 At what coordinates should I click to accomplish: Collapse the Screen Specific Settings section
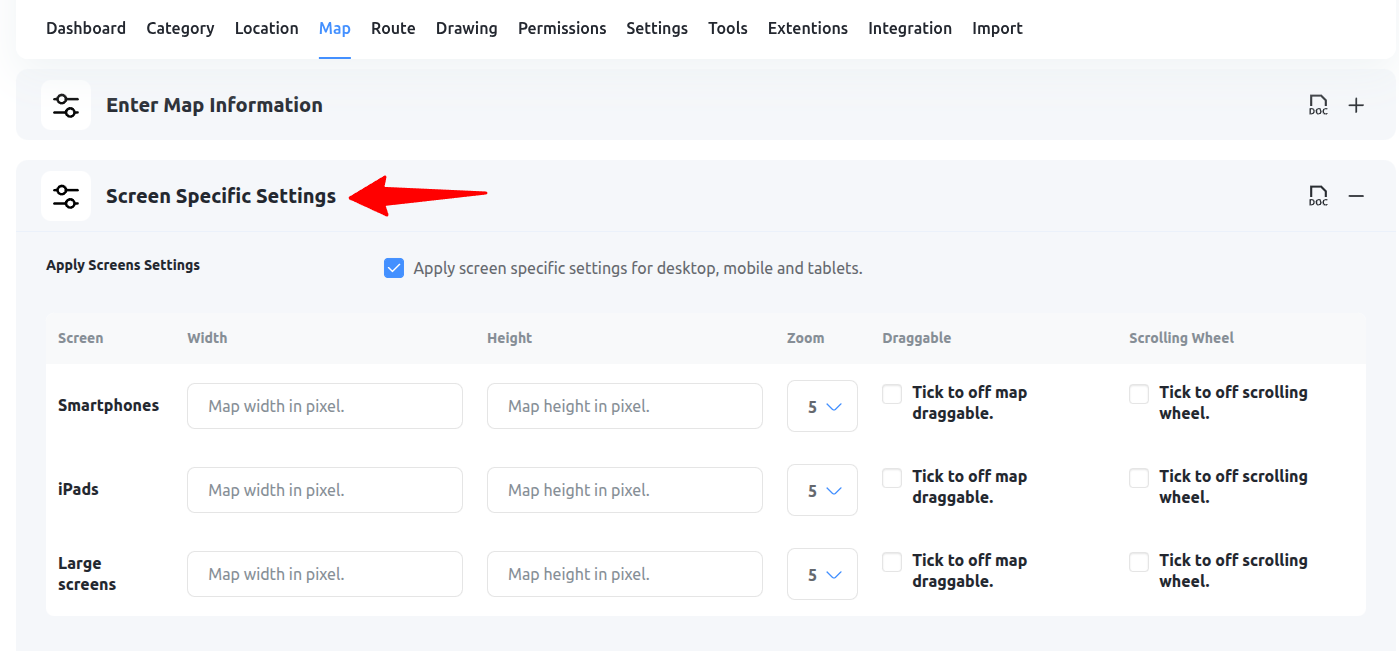(1356, 196)
